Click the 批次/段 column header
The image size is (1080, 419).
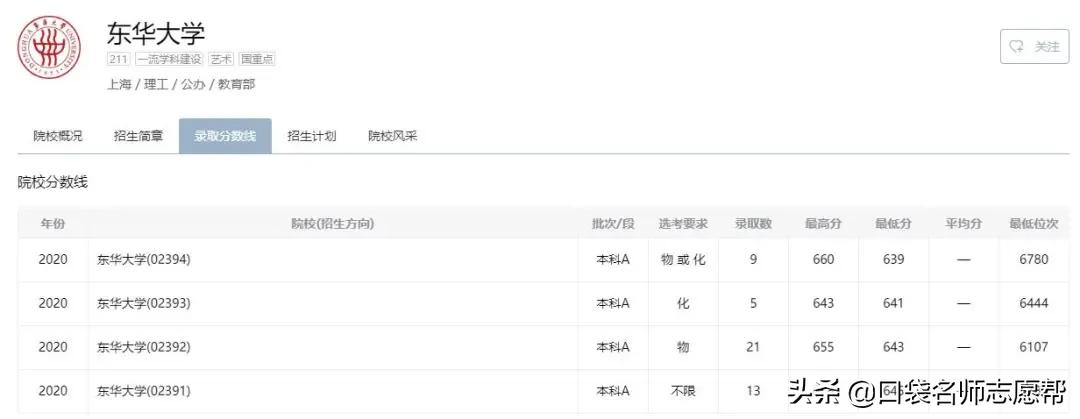click(613, 224)
